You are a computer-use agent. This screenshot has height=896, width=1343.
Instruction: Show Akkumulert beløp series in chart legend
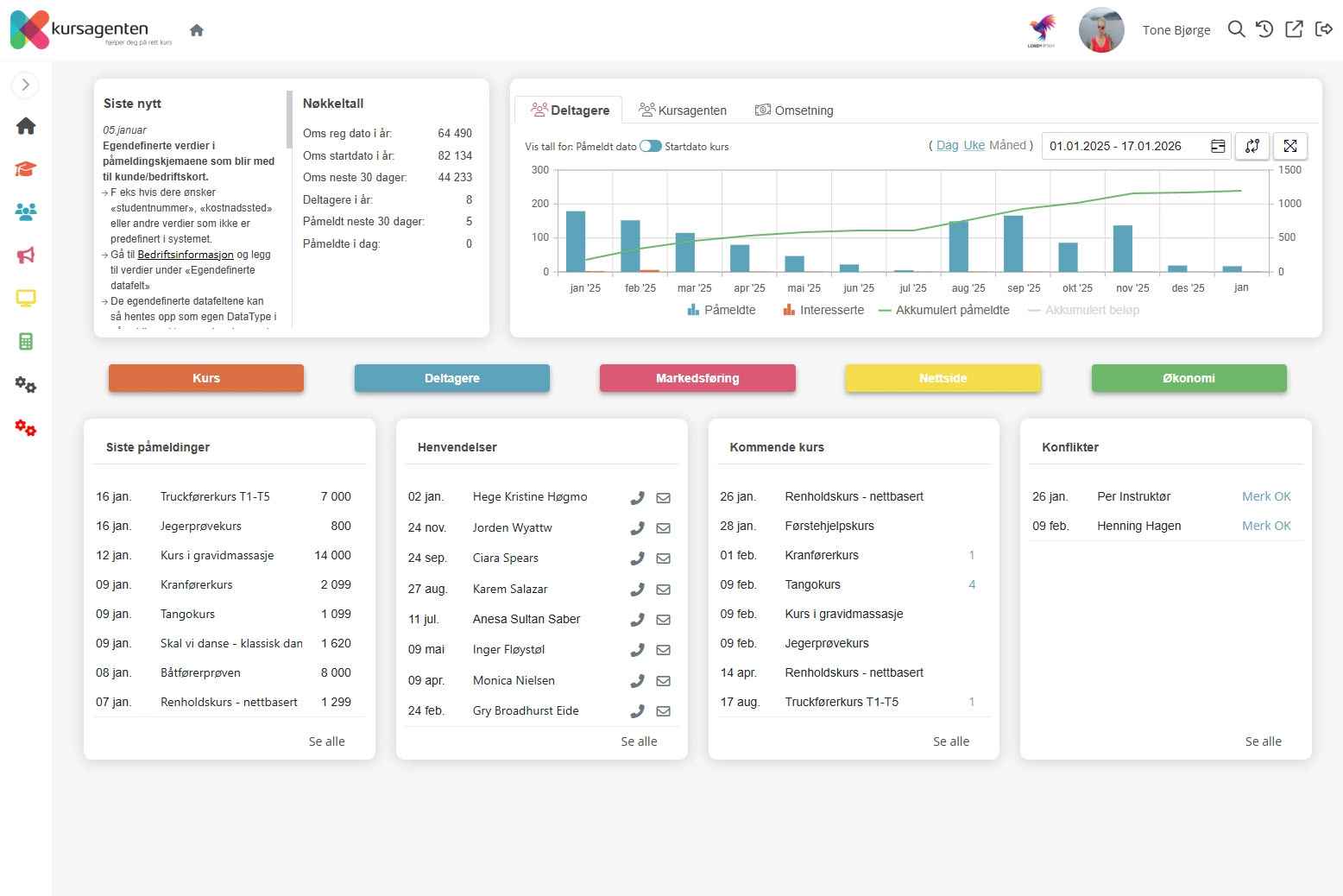[1083, 310]
